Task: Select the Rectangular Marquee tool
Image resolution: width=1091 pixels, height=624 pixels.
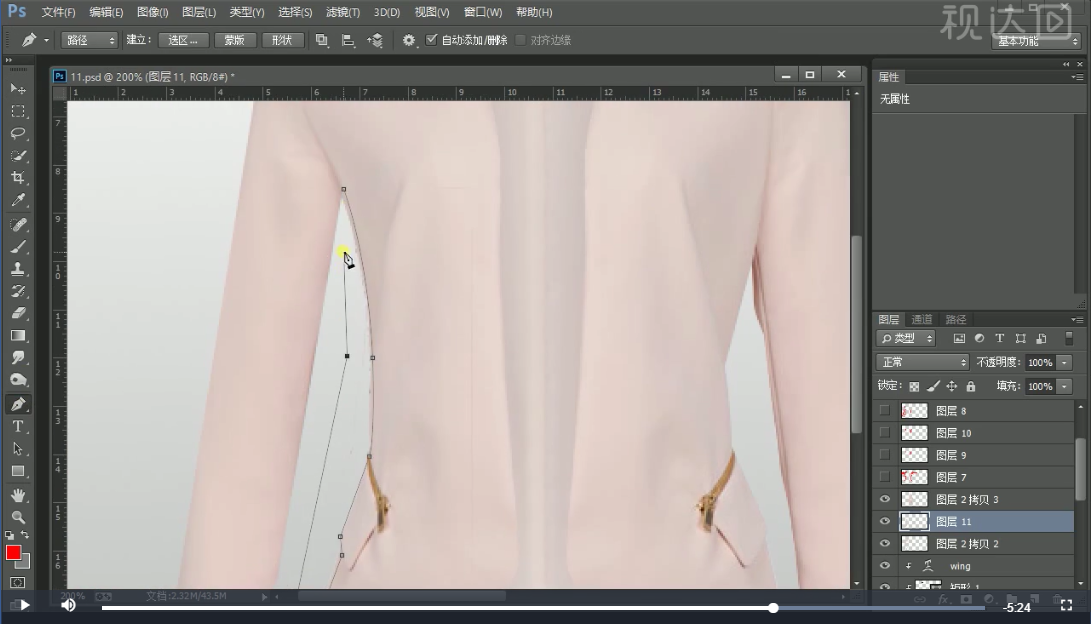Action: 18,111
